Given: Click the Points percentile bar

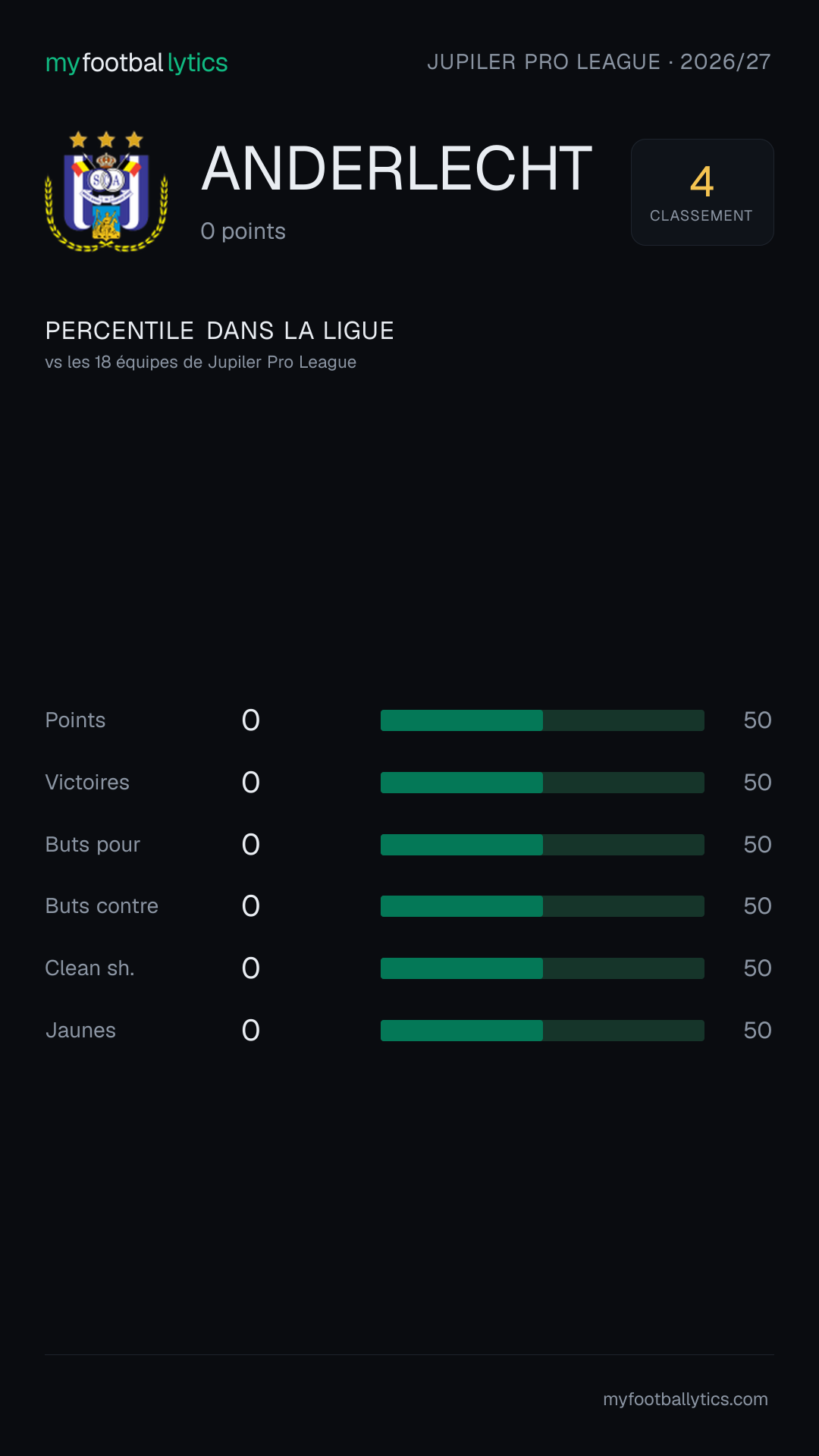Looking at the screenshot, I should tap(542, 720).
